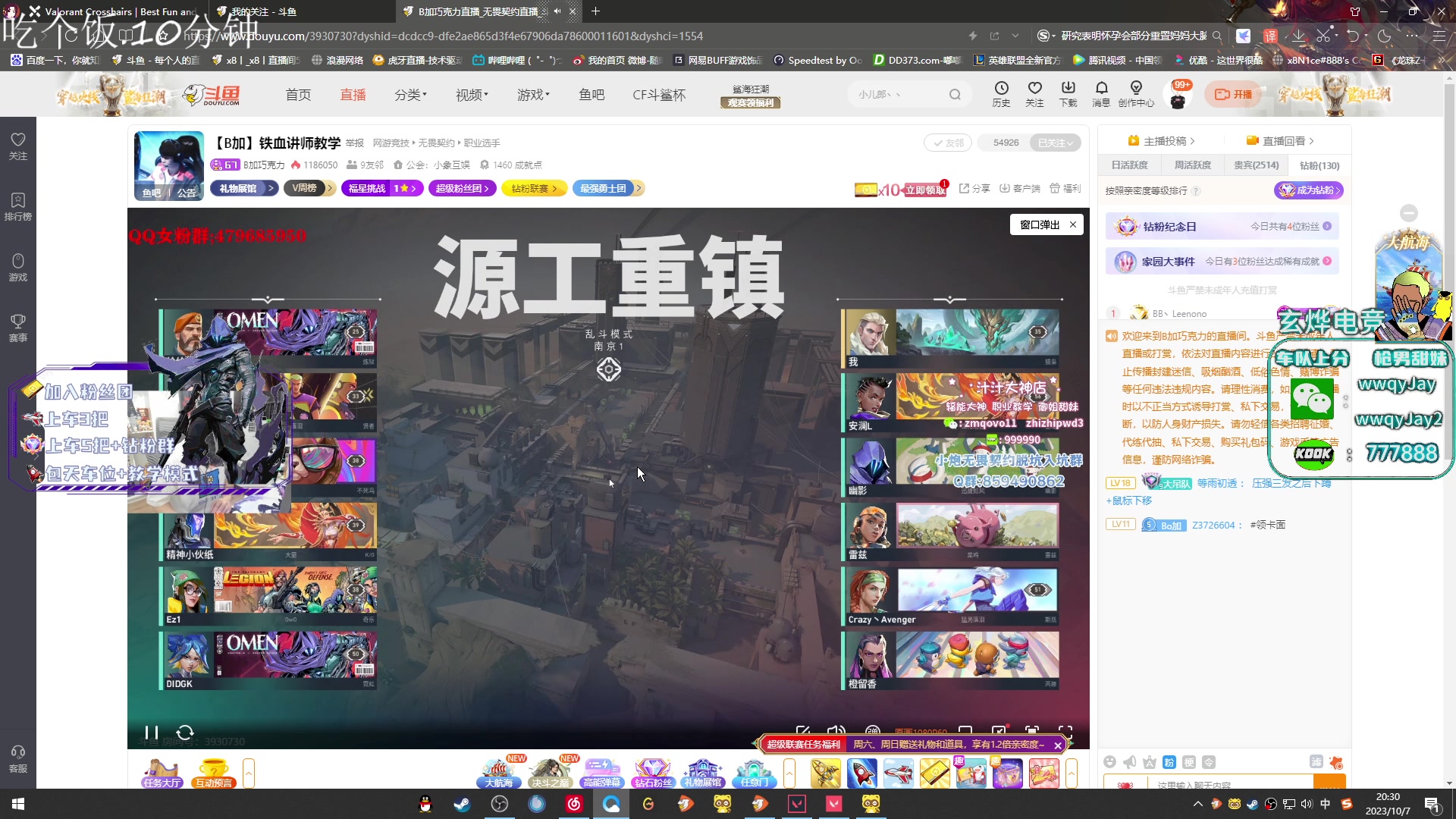Open CF斗鲨杯 navigation item
This screenshot has width=1456, height=819.
pos(659,94)
